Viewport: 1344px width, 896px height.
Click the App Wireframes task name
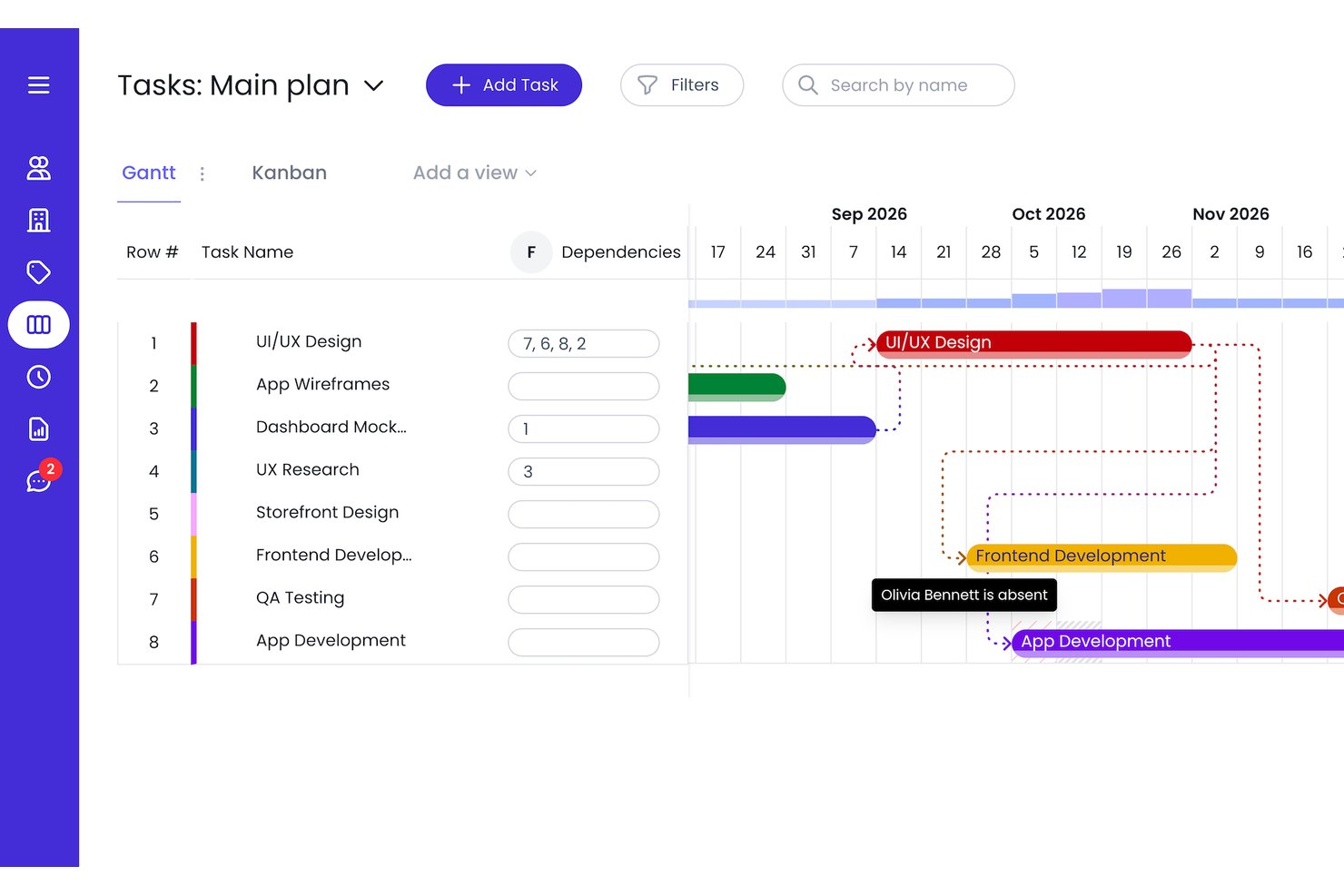tap(322, 385)
